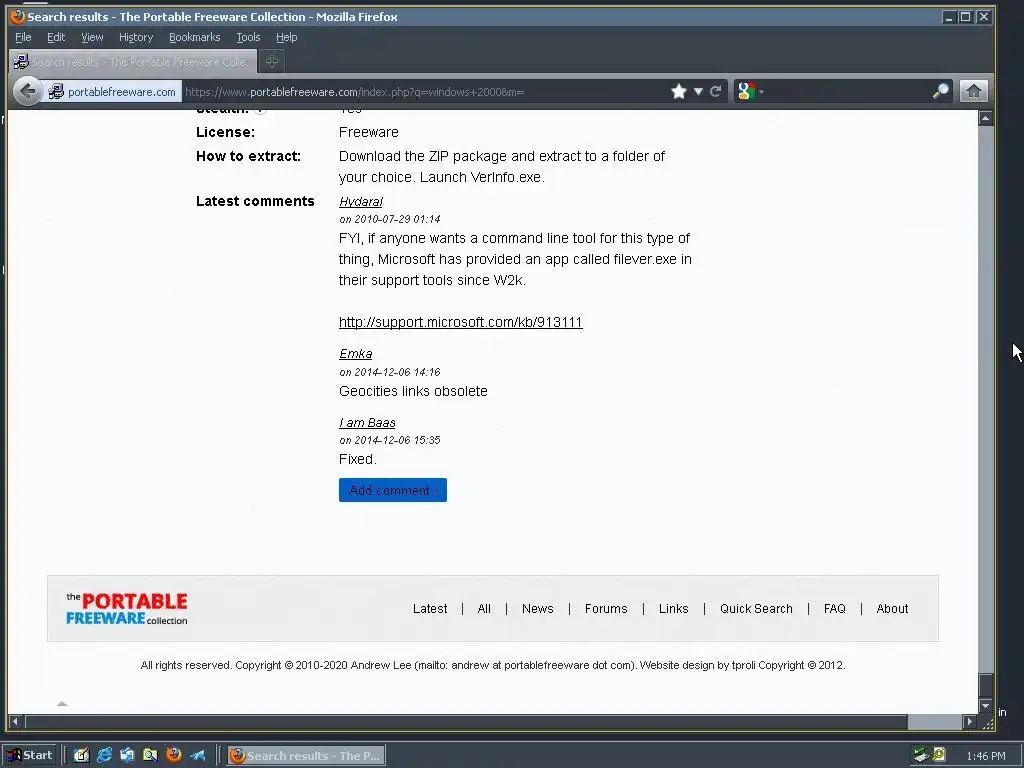Click the vertical scrollbar thumb
This screenshot has height=768, width=1024.
tap(986, 686)
